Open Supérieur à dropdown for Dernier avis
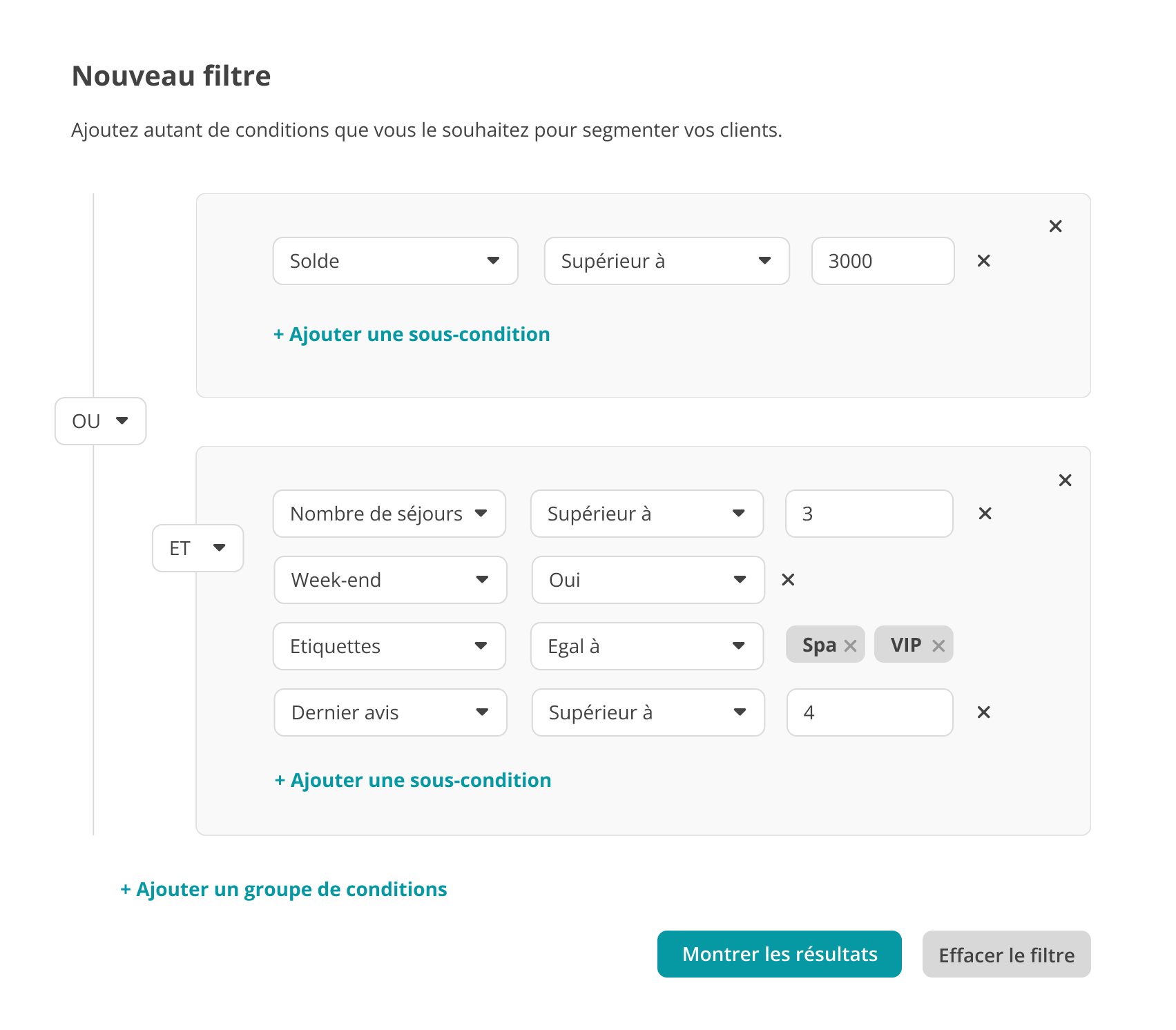 coord(648,712)
